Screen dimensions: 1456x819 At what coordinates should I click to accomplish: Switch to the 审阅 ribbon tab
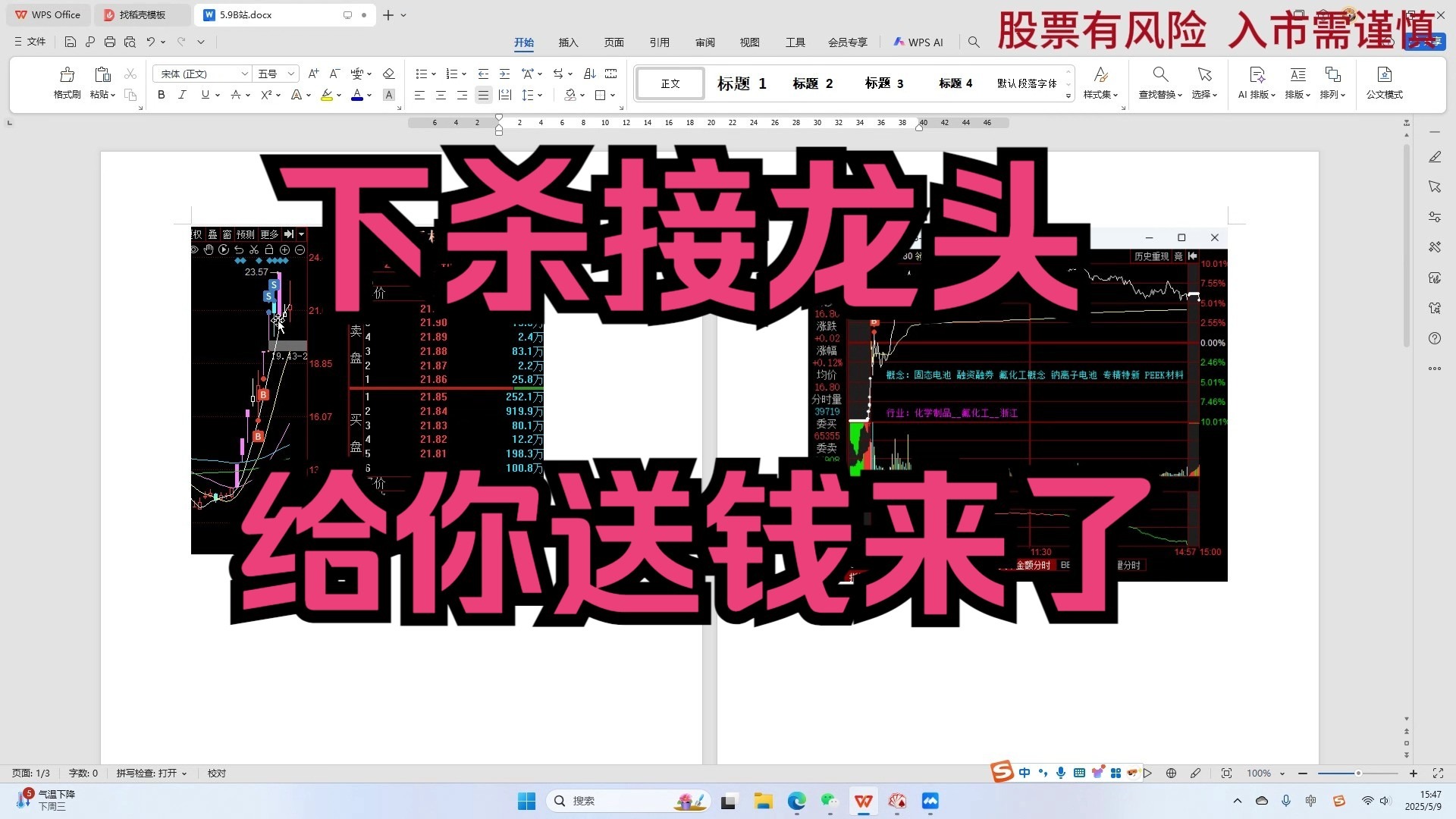[x=705, y=42]
